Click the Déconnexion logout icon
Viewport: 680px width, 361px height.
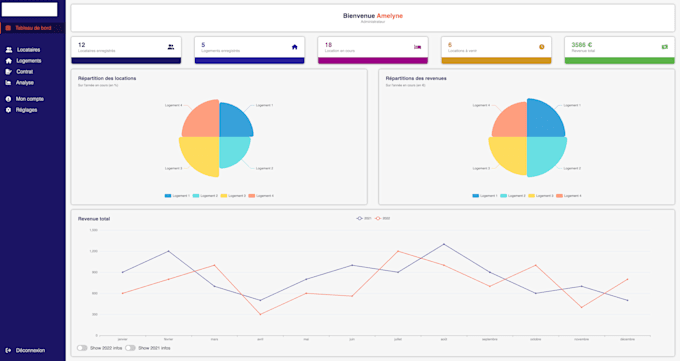pyautogui.click(x=8, y=350)
